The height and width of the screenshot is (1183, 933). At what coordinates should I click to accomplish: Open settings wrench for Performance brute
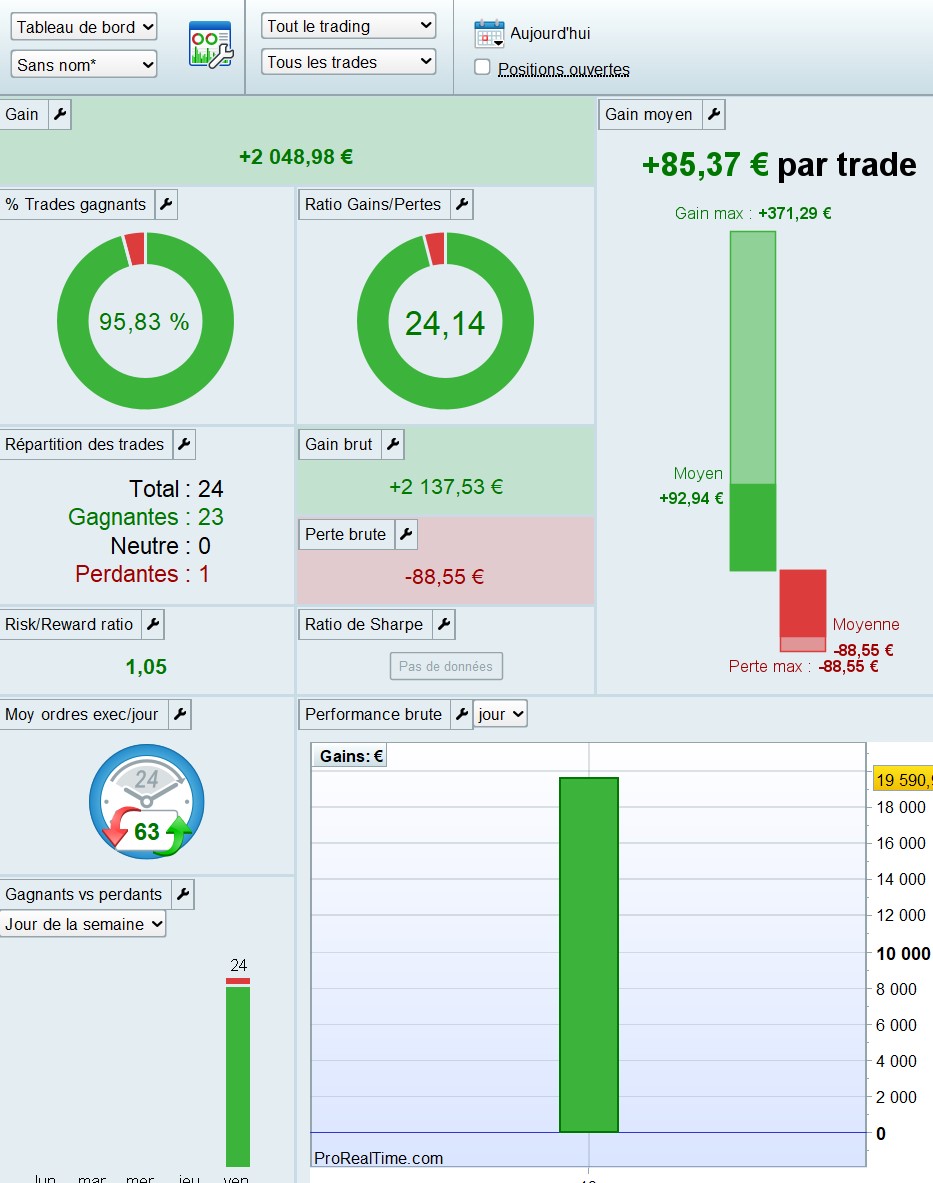pos(462,714)
